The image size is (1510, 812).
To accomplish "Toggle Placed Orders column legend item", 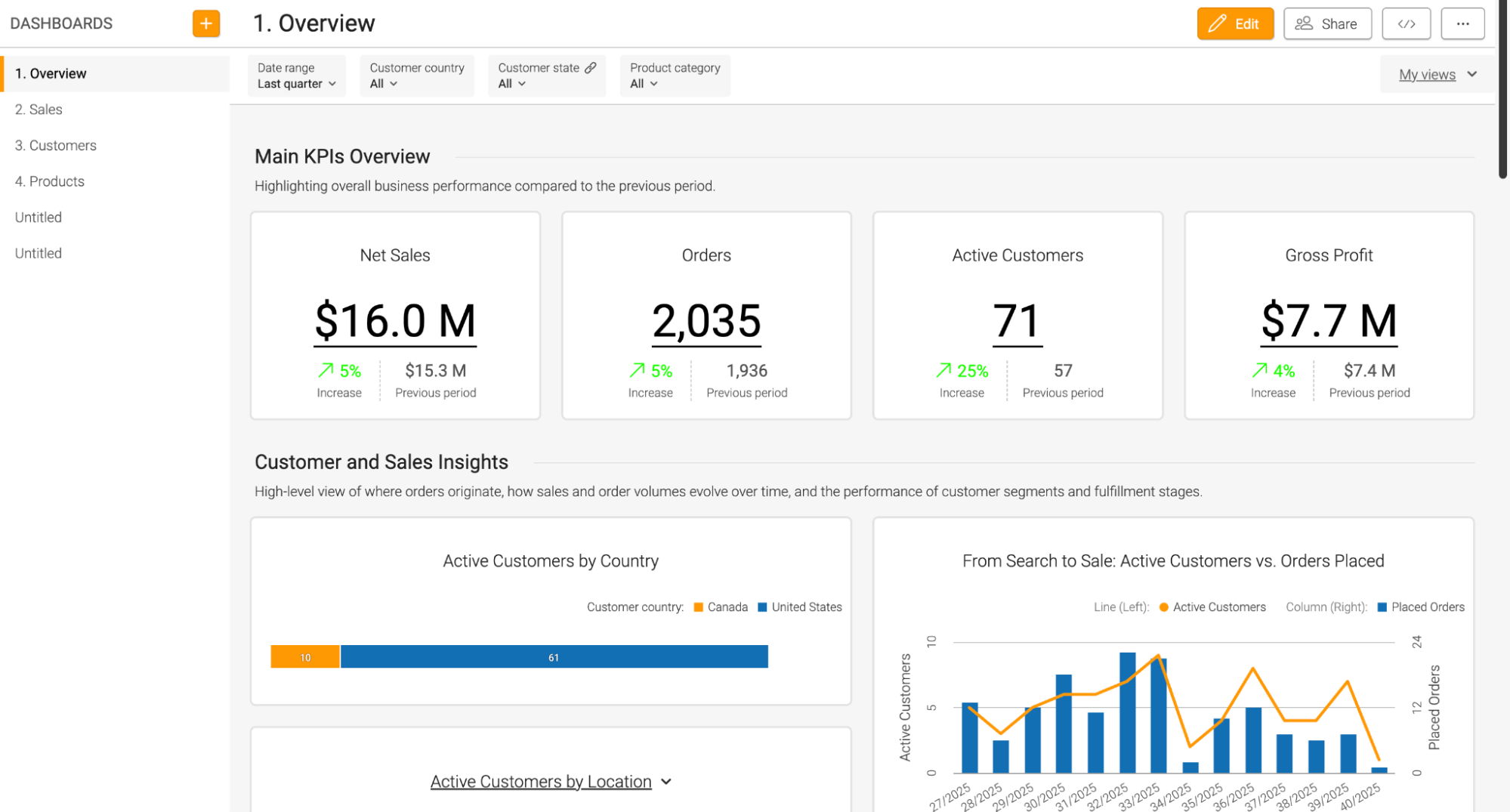I will click(1427, 607).
